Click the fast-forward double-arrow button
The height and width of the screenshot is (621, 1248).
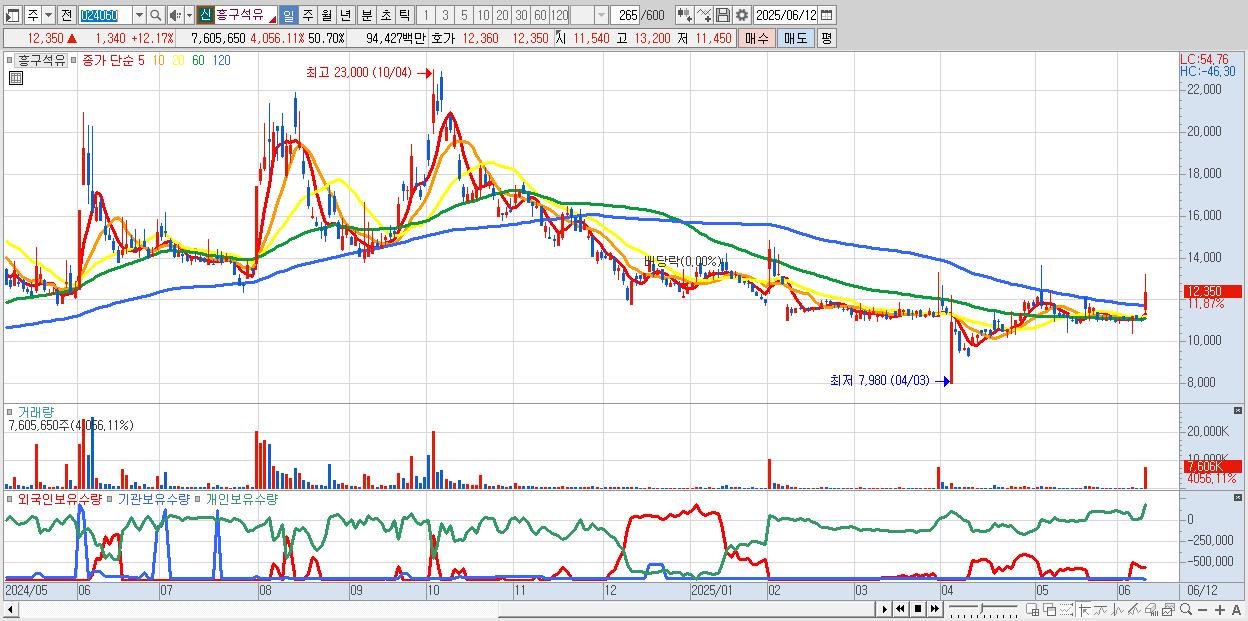tap(934, 609)
